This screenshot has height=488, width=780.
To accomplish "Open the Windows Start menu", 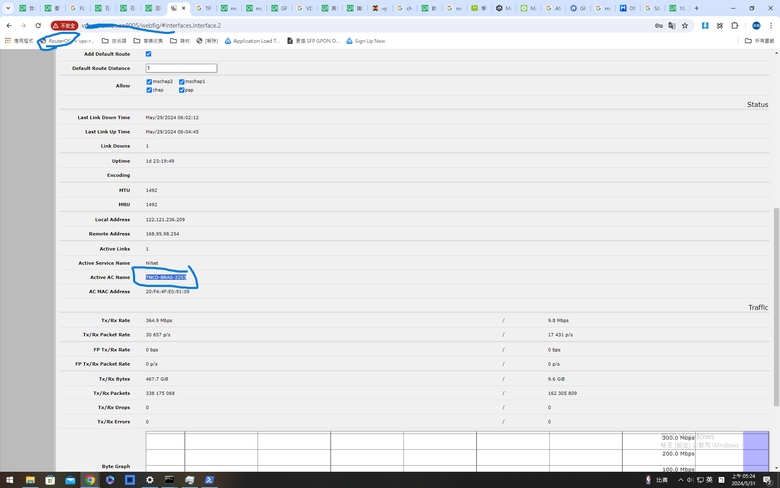I will 9,480.
